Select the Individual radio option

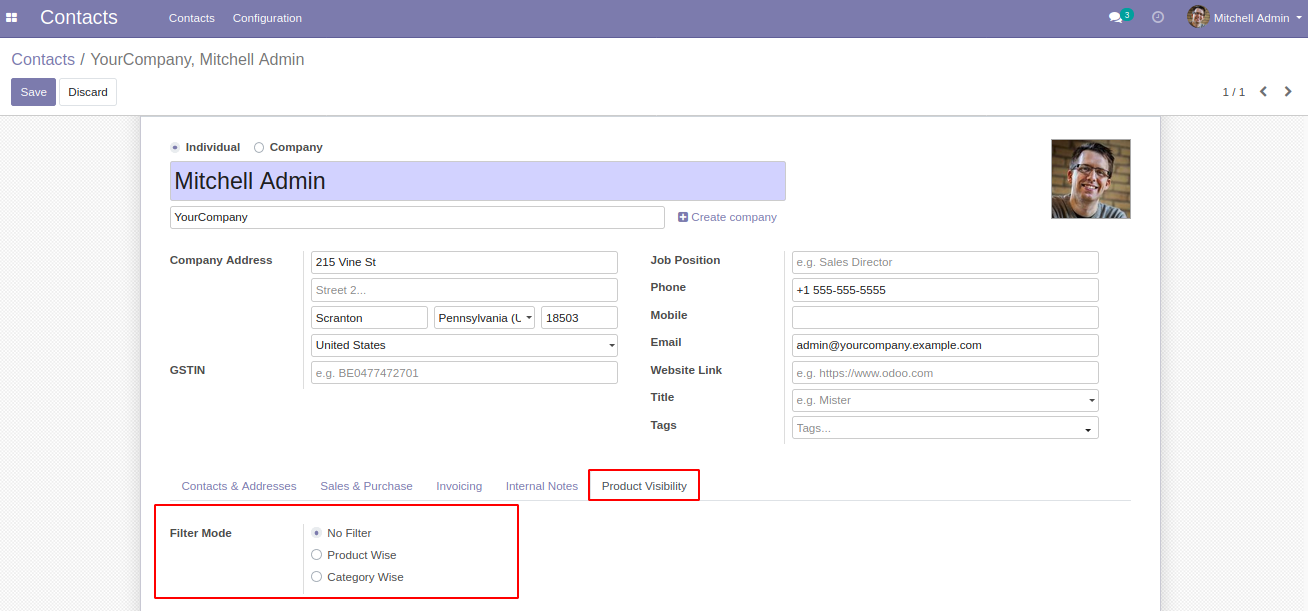(176, 147)
